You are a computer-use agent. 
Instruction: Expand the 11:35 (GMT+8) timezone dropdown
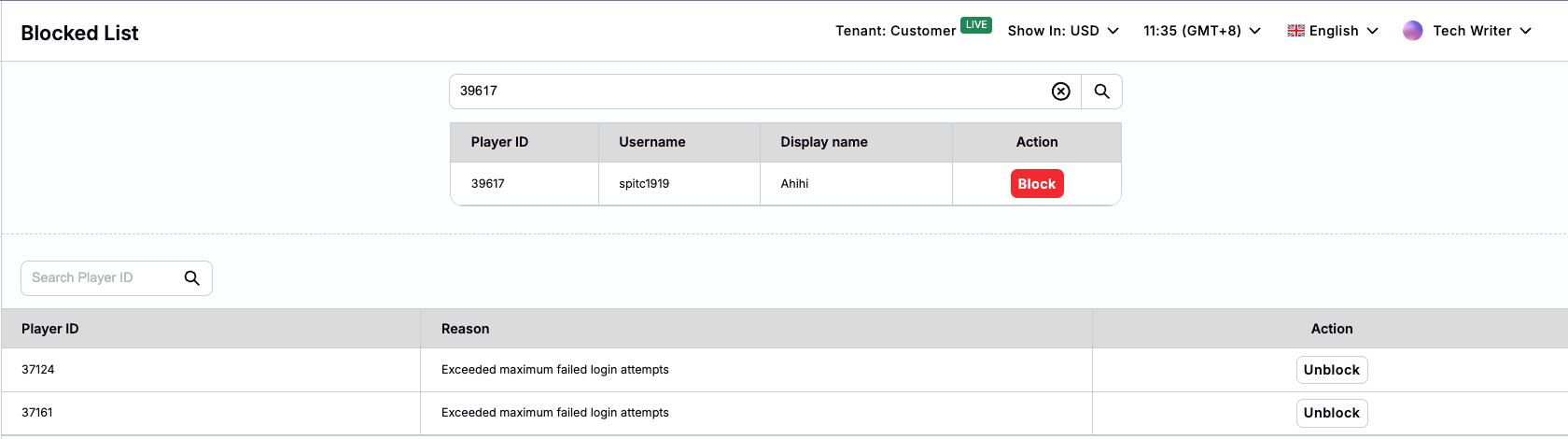tap(1201, 31)
